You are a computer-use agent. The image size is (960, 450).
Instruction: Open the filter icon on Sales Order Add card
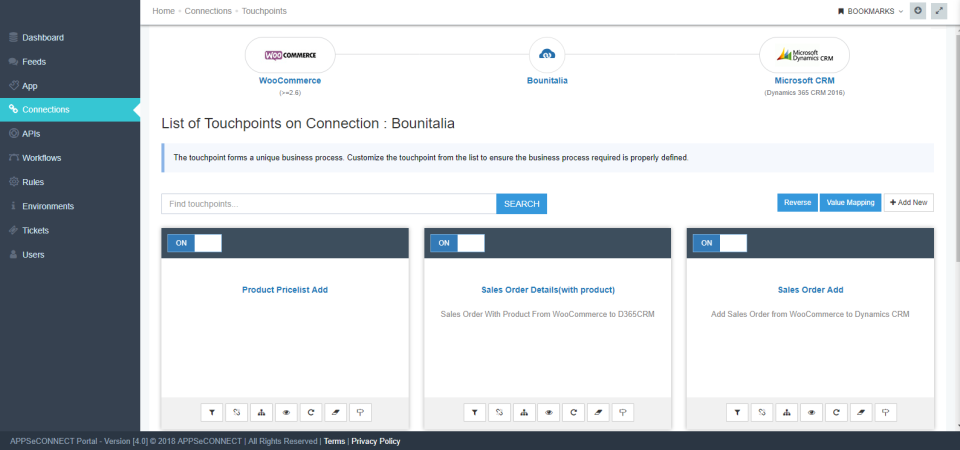coord(737,413)
